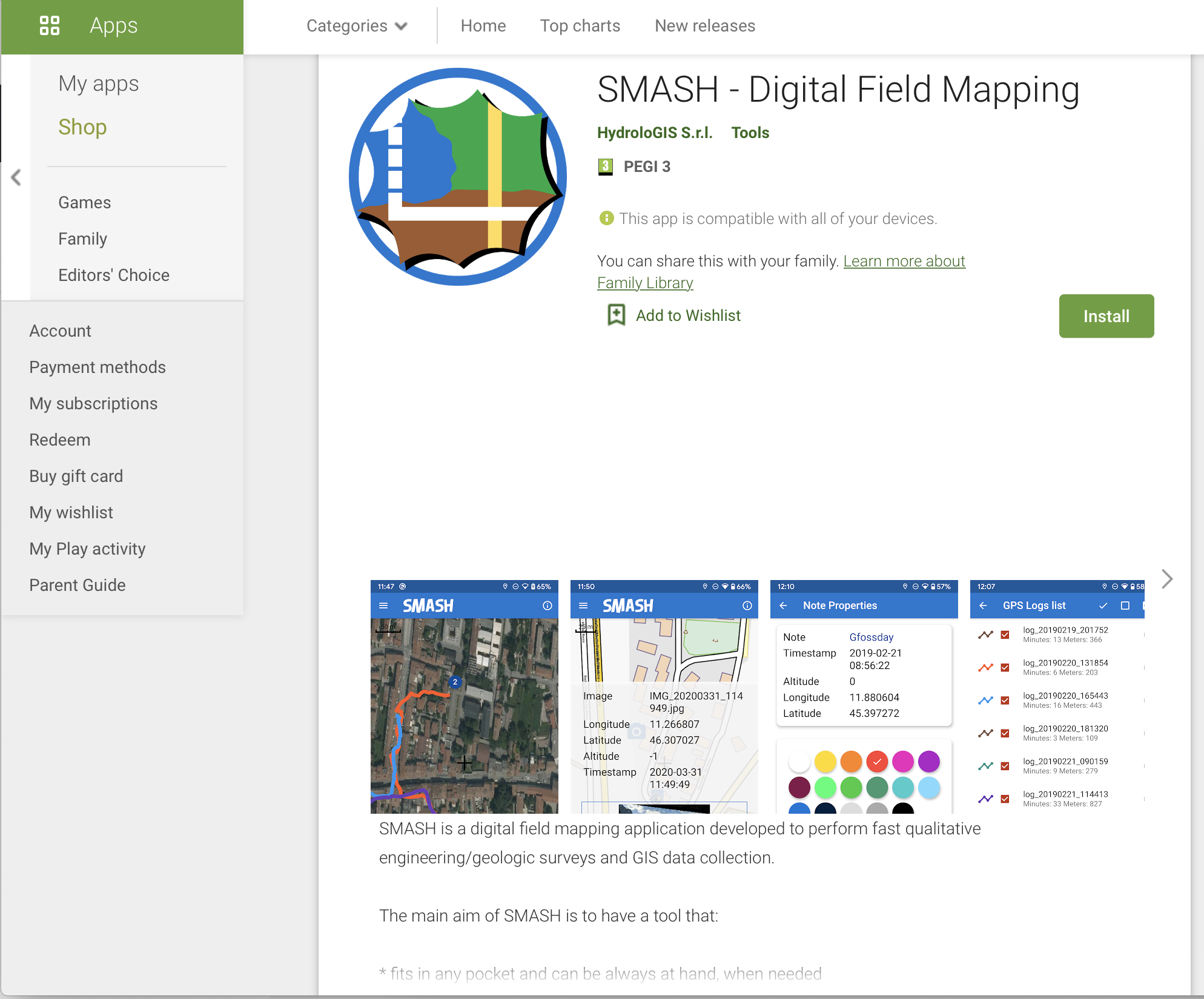Open developer HydroloGIS S.r.l. page

[x=655, y=133]
